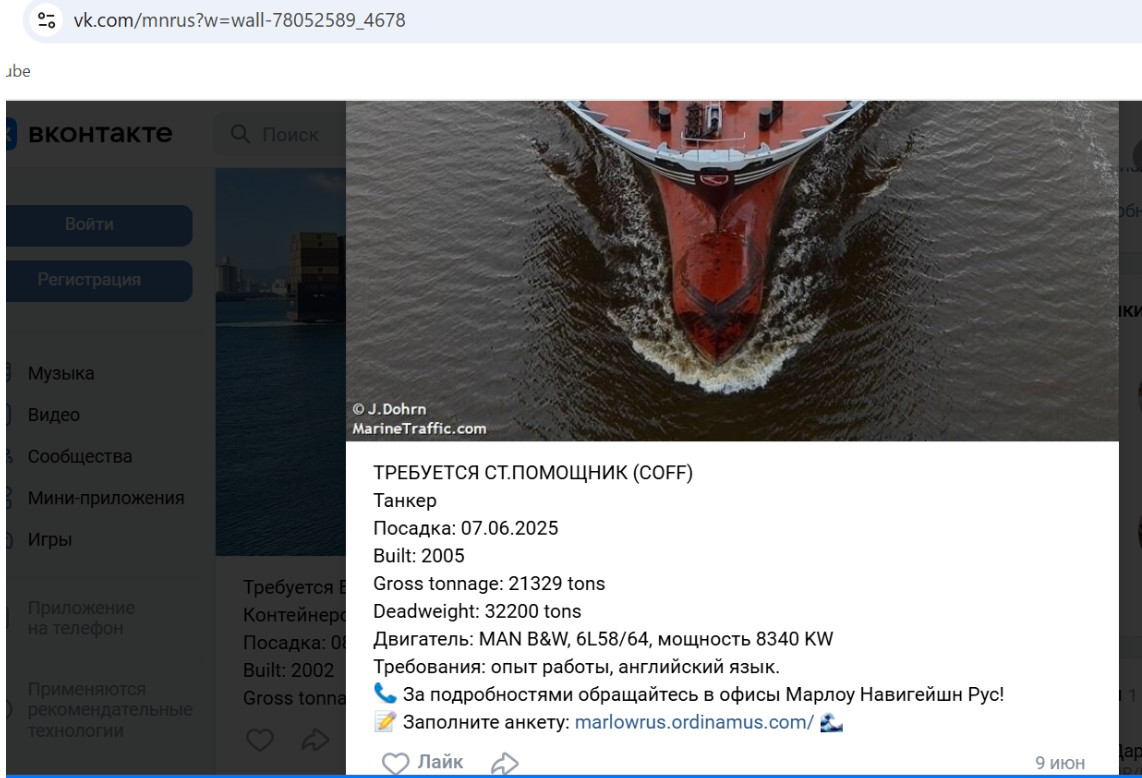Share the post with the arrow icon

[504, 763]
